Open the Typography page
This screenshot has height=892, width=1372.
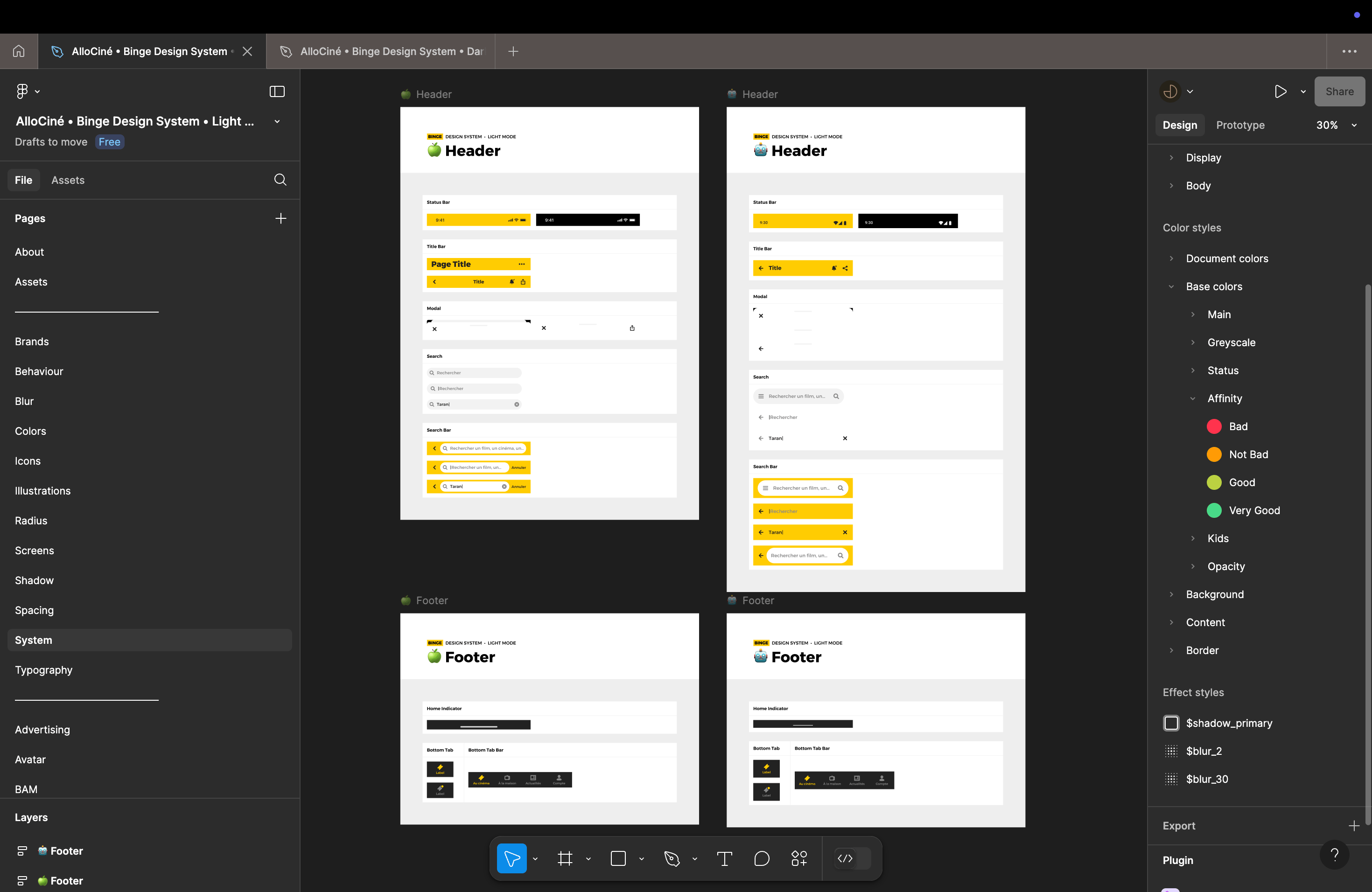coord(44,670)
